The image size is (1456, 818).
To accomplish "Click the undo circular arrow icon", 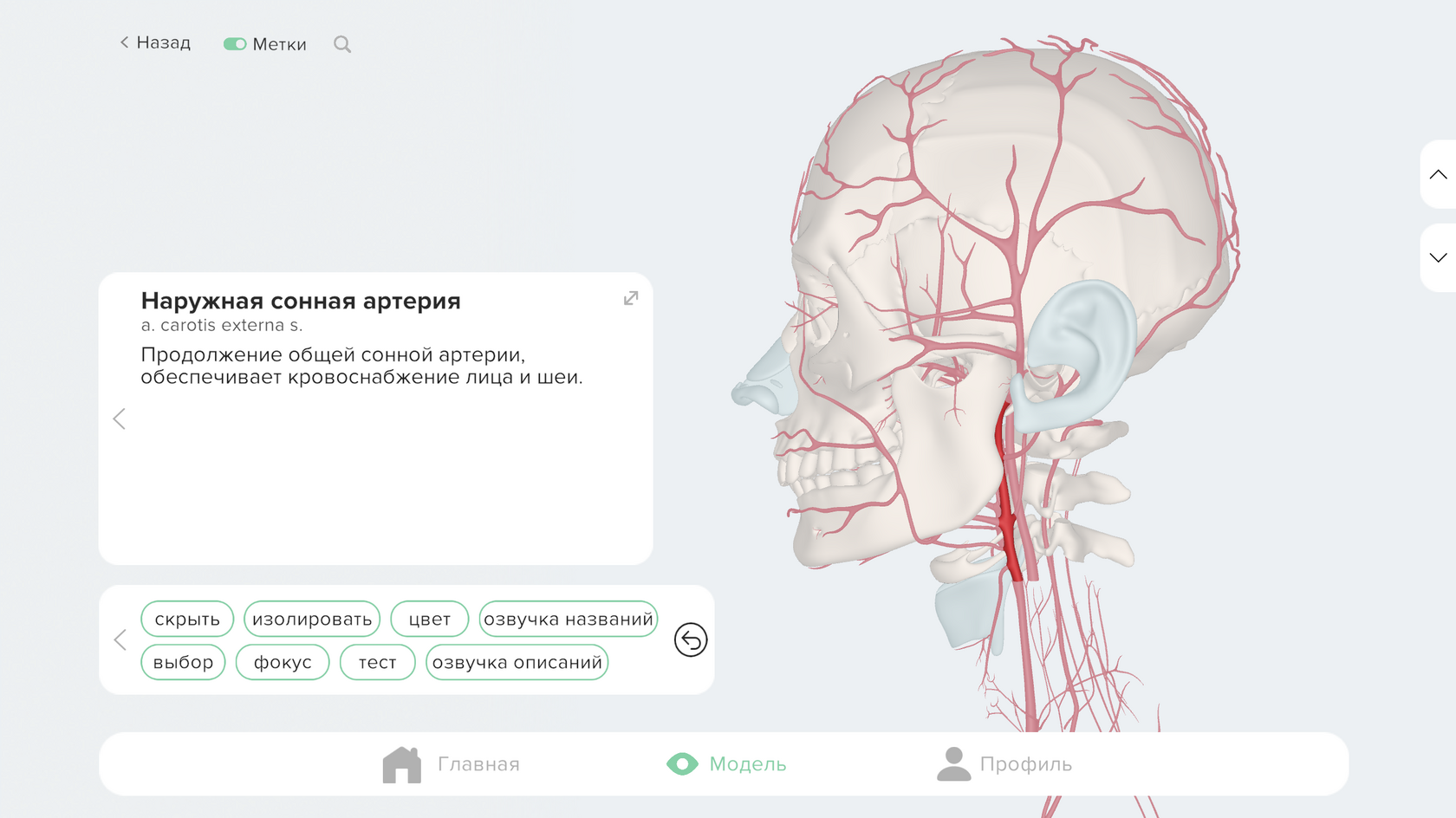I will 689,640.
